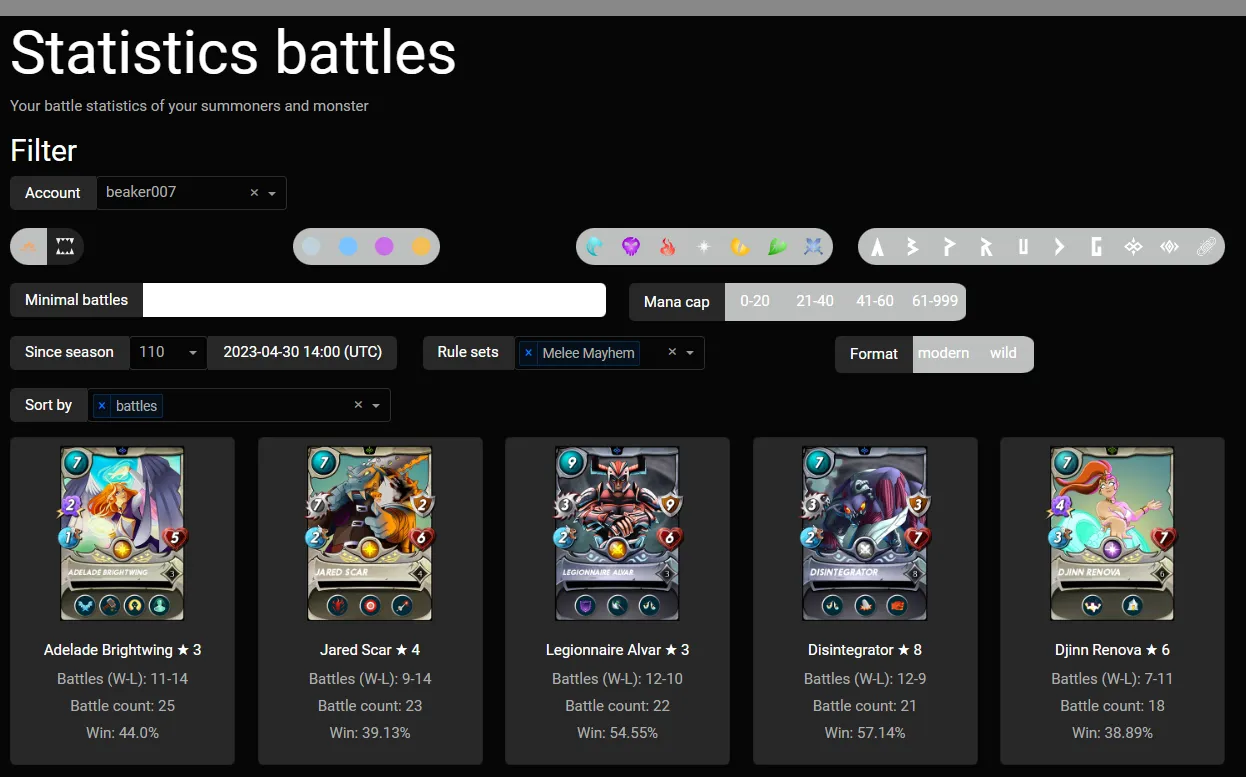Open the Adelade Brightwing card image
The height and width of the screenshot is (777, 1246).
pyautogui.click(x=122, y=533)
